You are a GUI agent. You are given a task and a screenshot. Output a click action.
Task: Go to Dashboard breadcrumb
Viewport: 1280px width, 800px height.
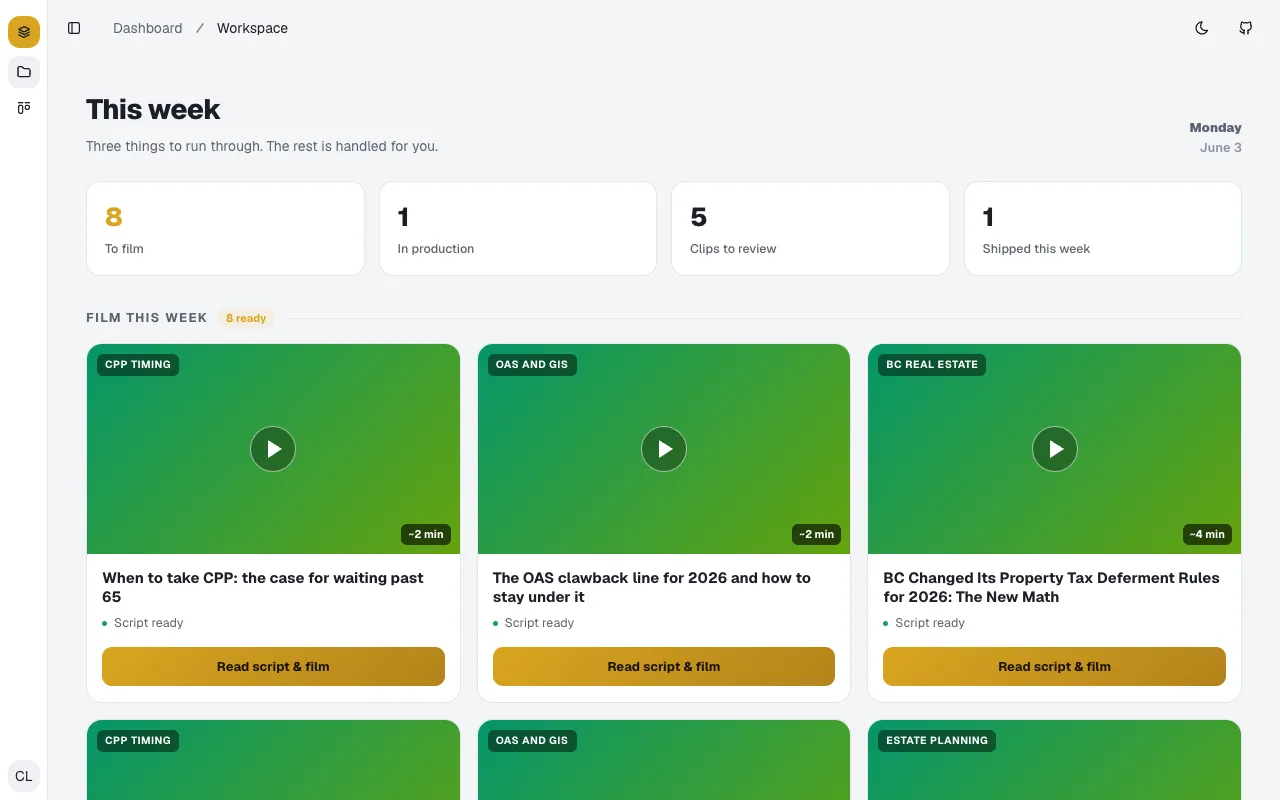148,28
